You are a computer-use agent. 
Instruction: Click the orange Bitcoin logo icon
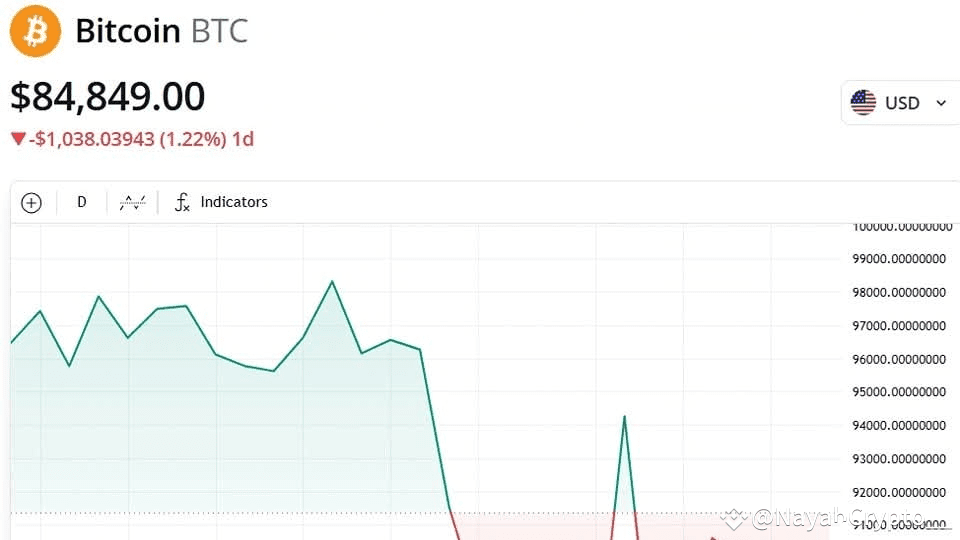(x=36, y=31)
